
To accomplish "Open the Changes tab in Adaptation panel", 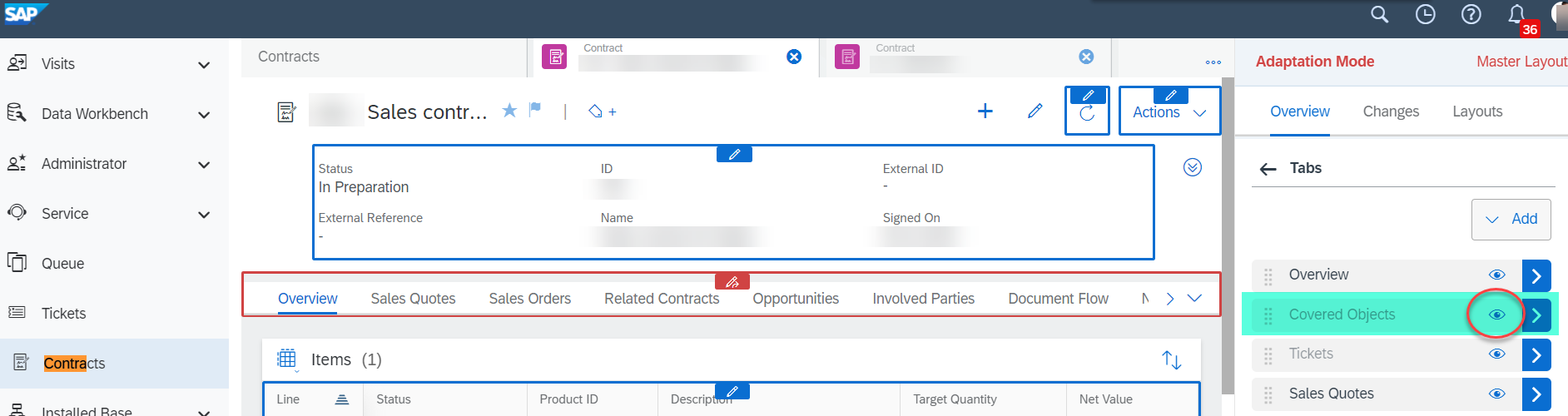I will click(x=1391, y=111).
